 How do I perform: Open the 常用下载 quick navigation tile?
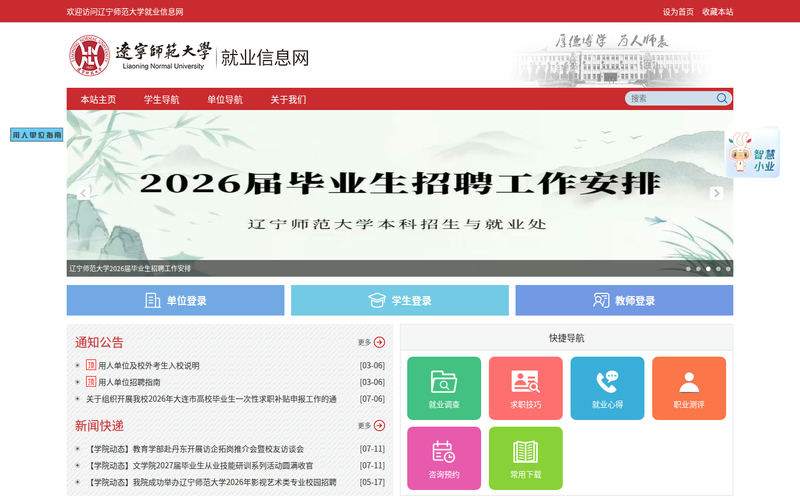pyautogui.click(x=526, y=458)
